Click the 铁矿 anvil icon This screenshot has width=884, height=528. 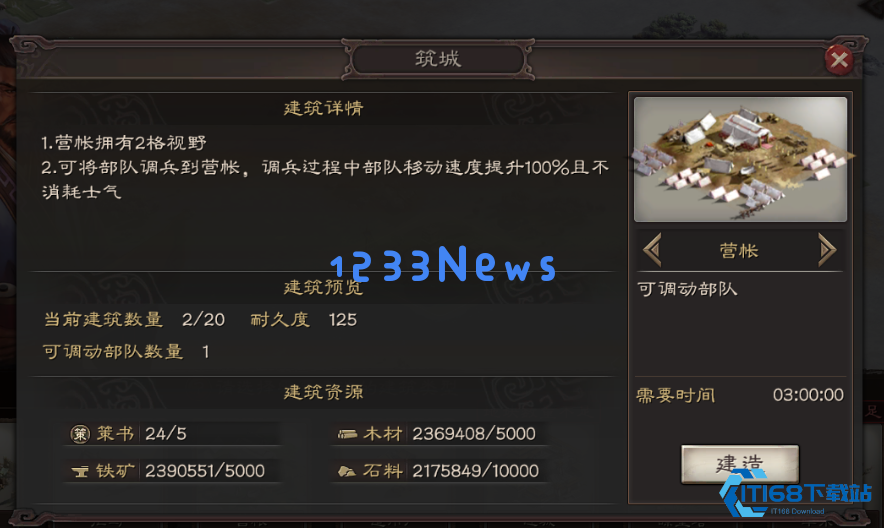80,471
